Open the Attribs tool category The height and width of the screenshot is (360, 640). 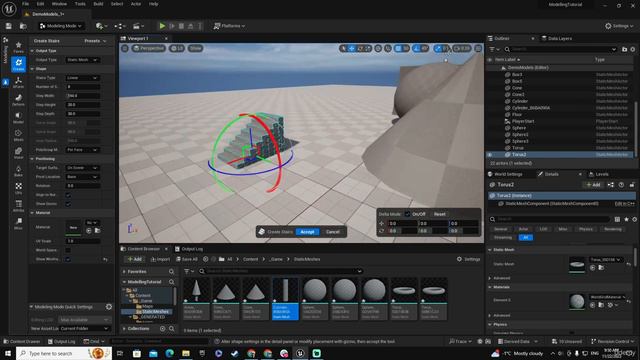(18, 205)
